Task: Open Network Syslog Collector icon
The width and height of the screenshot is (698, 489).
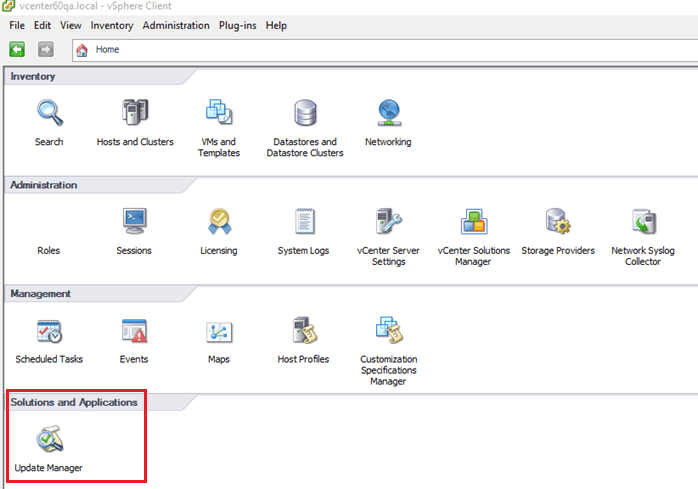Action: click(644, 221)
